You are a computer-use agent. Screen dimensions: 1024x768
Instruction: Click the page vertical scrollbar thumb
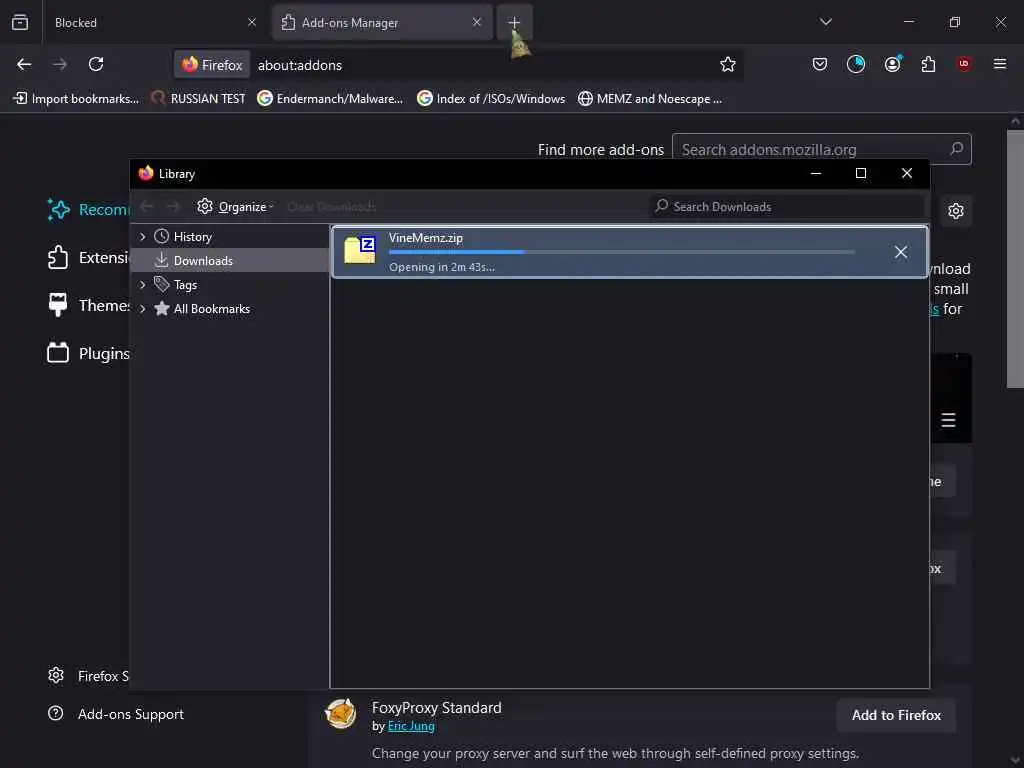point(1015,259)
